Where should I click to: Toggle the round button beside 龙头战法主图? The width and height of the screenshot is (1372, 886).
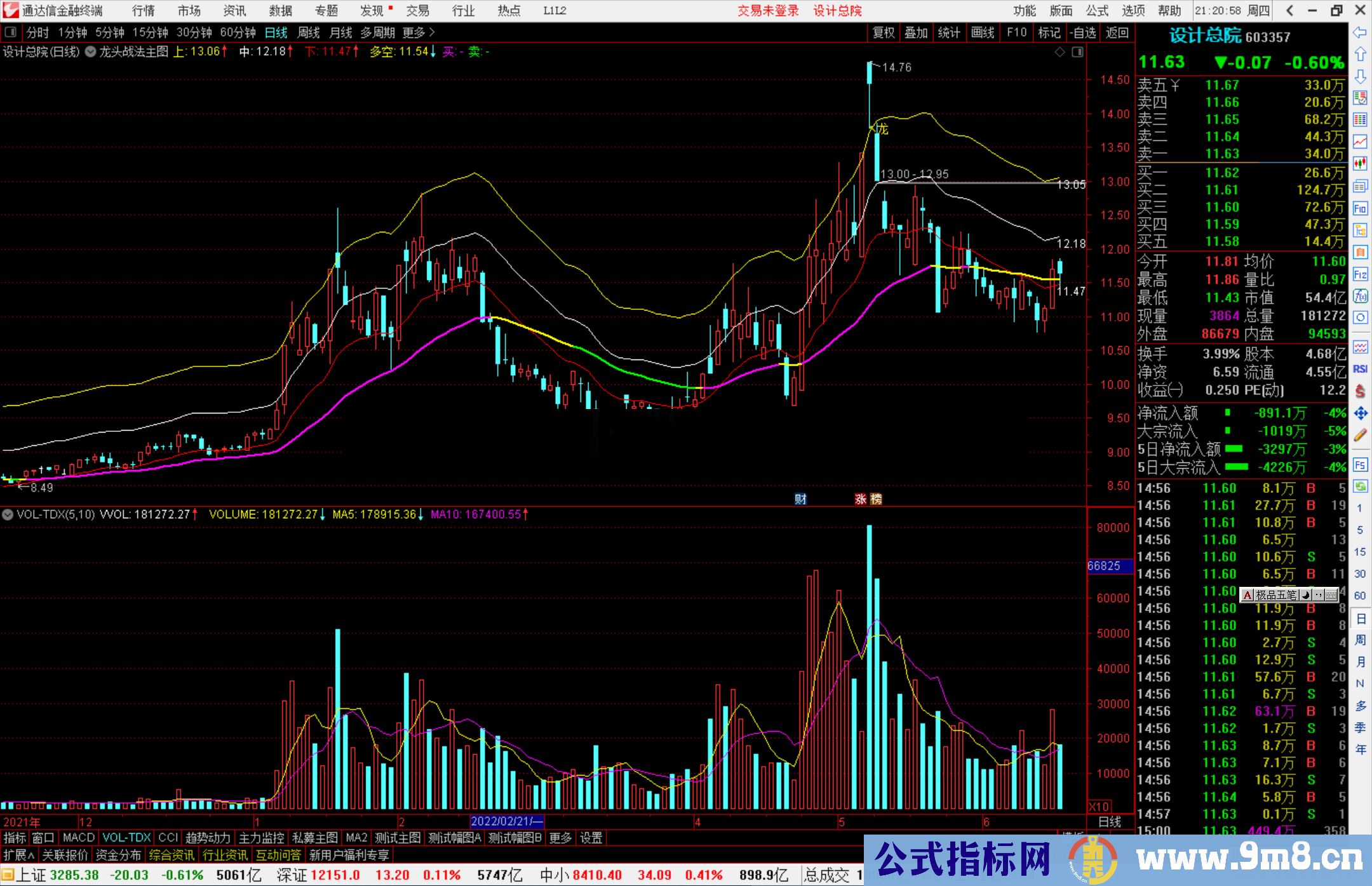[90, 52]
